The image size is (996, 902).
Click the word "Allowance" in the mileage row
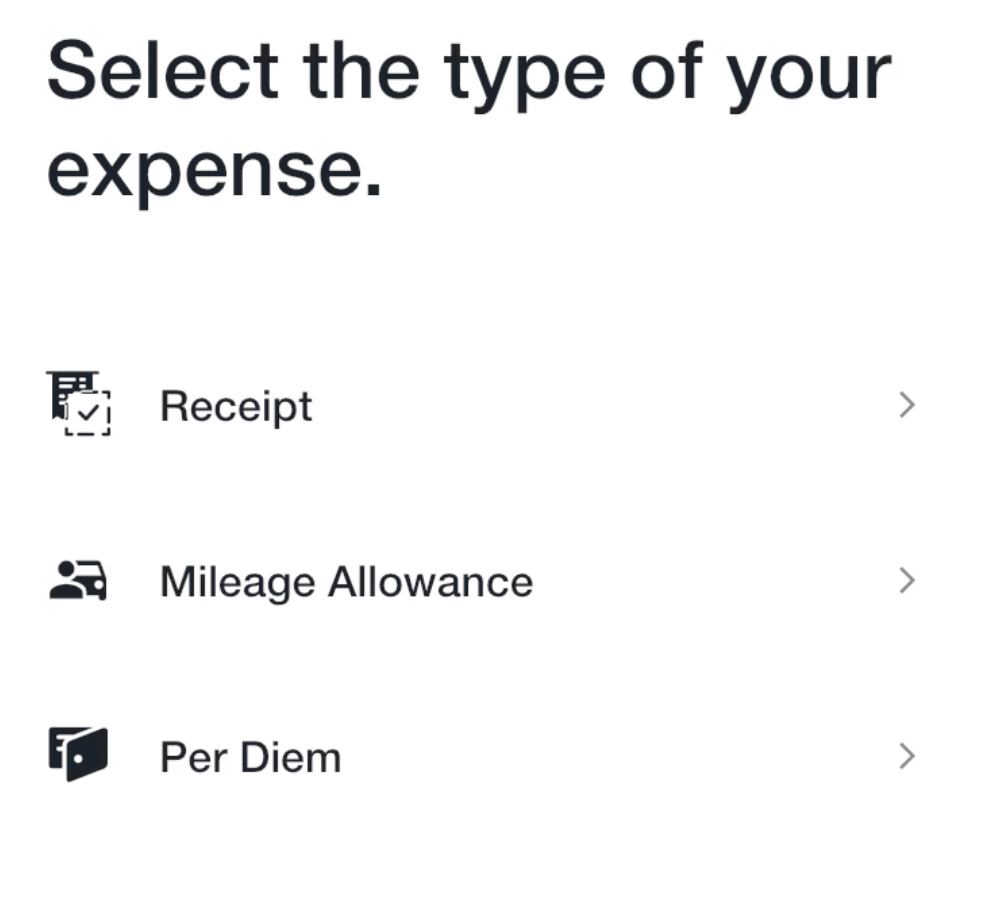[x=431, y=582]
